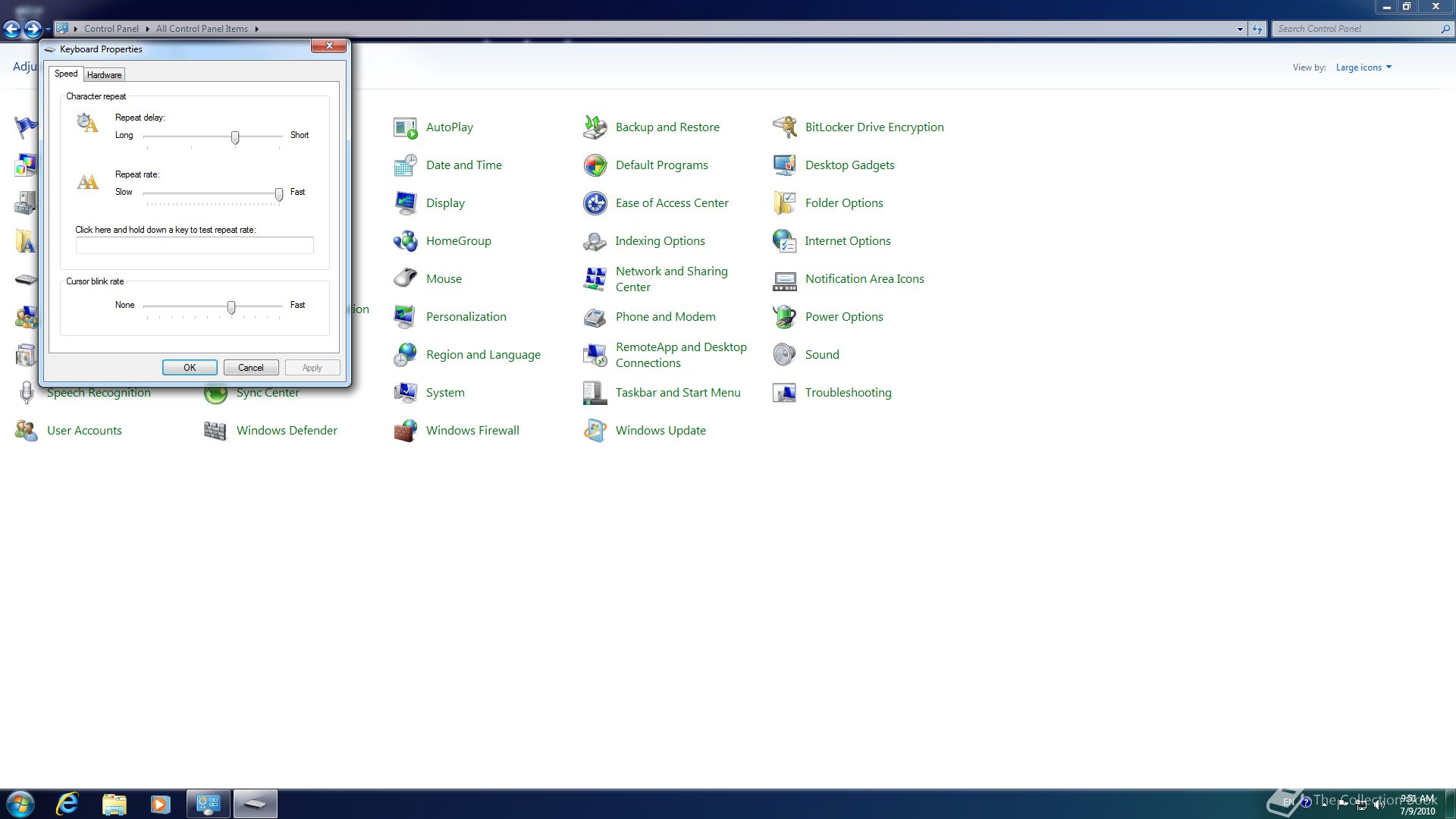Click the Personalization icon
This screenshot has height=819, width=1456.
coord(406,317)
